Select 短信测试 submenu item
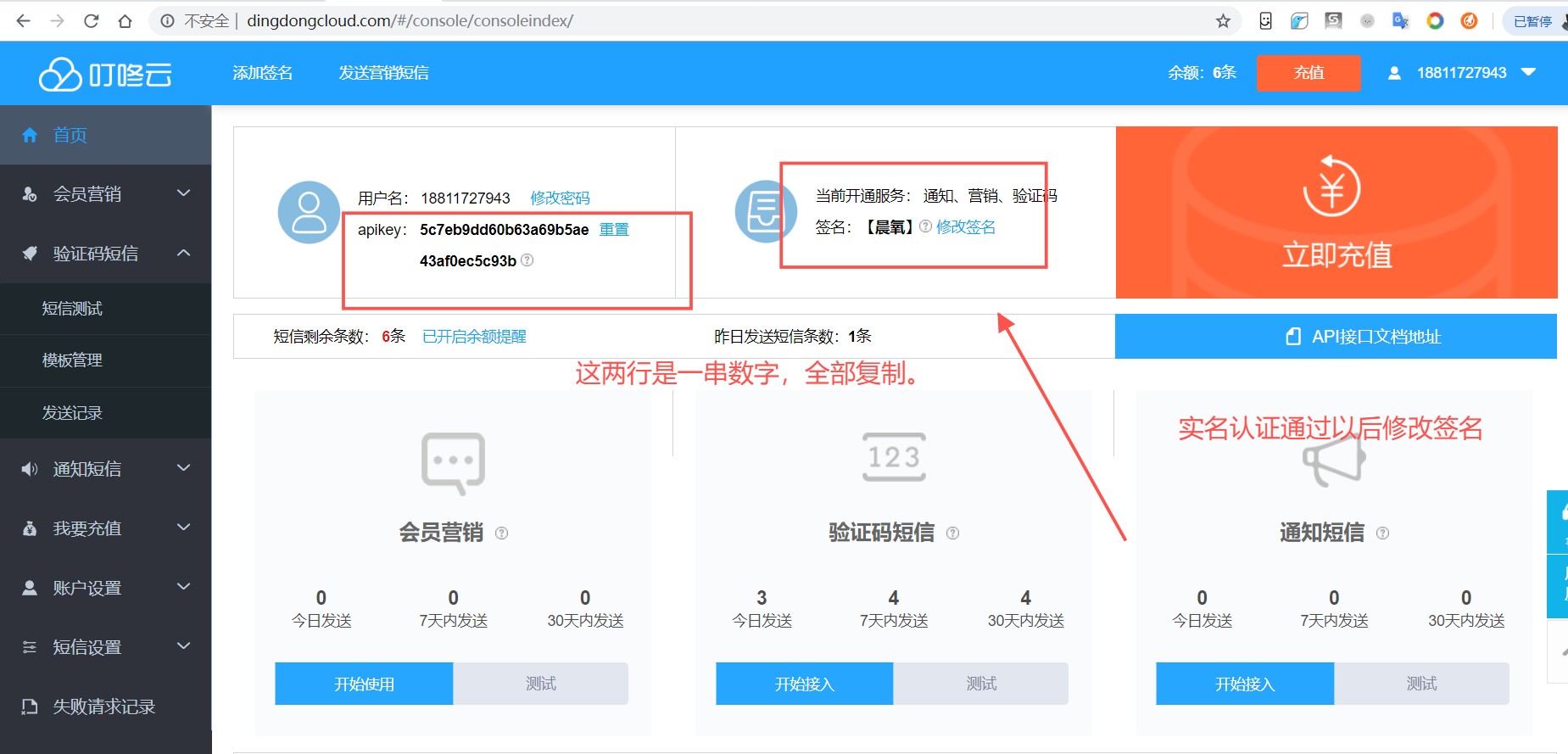 coord(105,309)
